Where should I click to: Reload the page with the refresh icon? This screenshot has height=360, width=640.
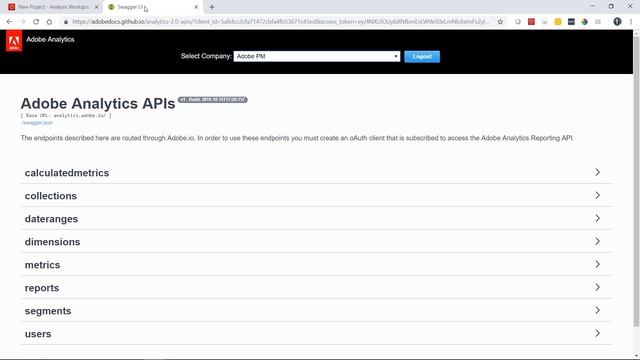[36, 22]
